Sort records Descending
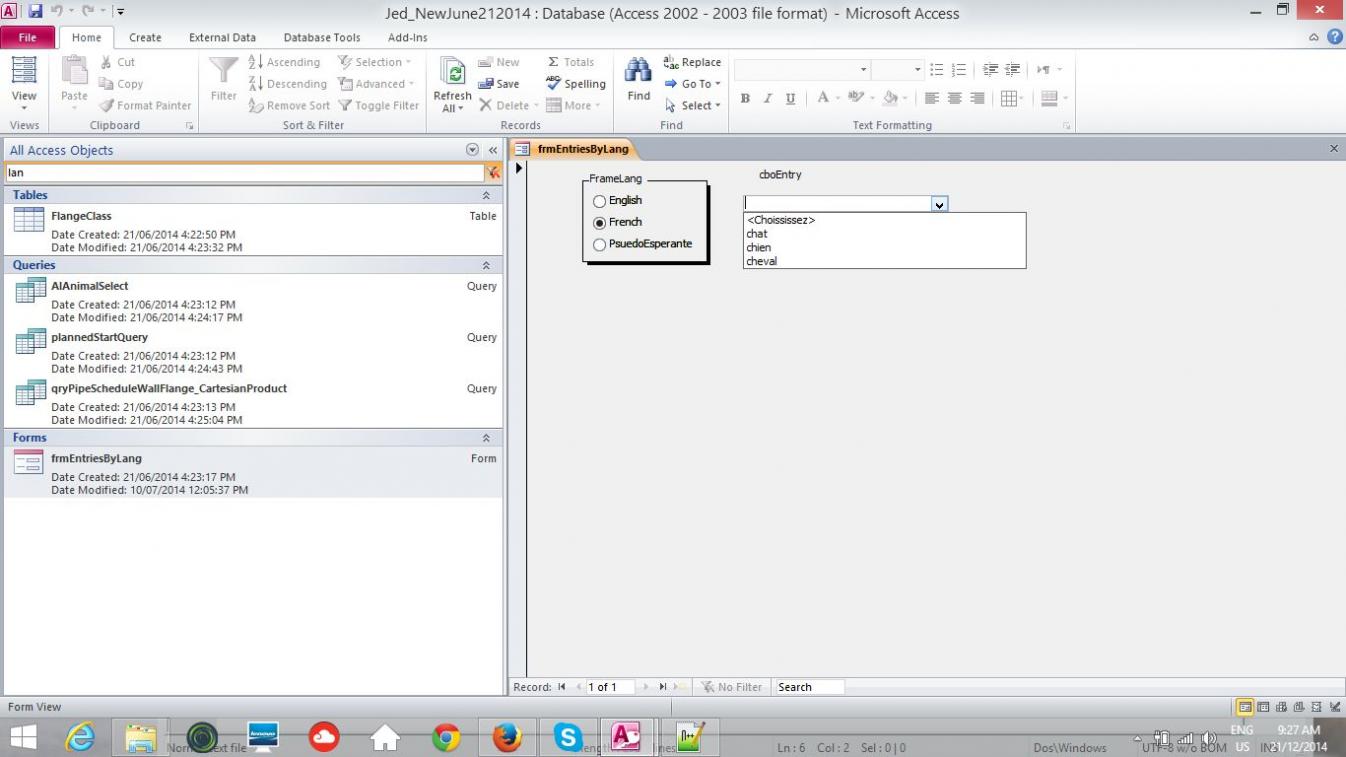Viewport: 1346px width, 757px height. pos(287,84)
